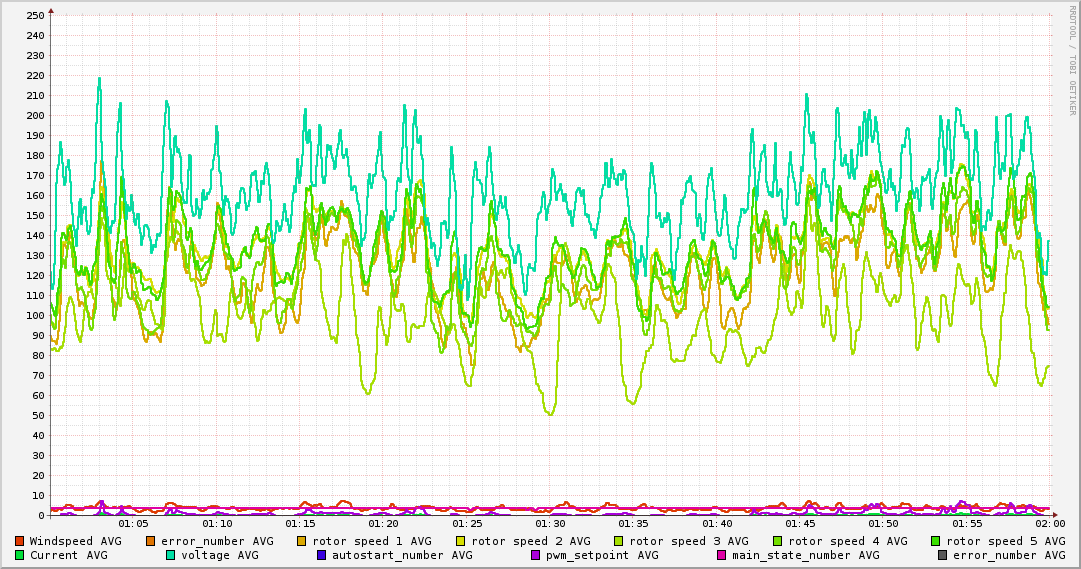Select the error_number AVG label beside gray swatch

click(1009, 555)
